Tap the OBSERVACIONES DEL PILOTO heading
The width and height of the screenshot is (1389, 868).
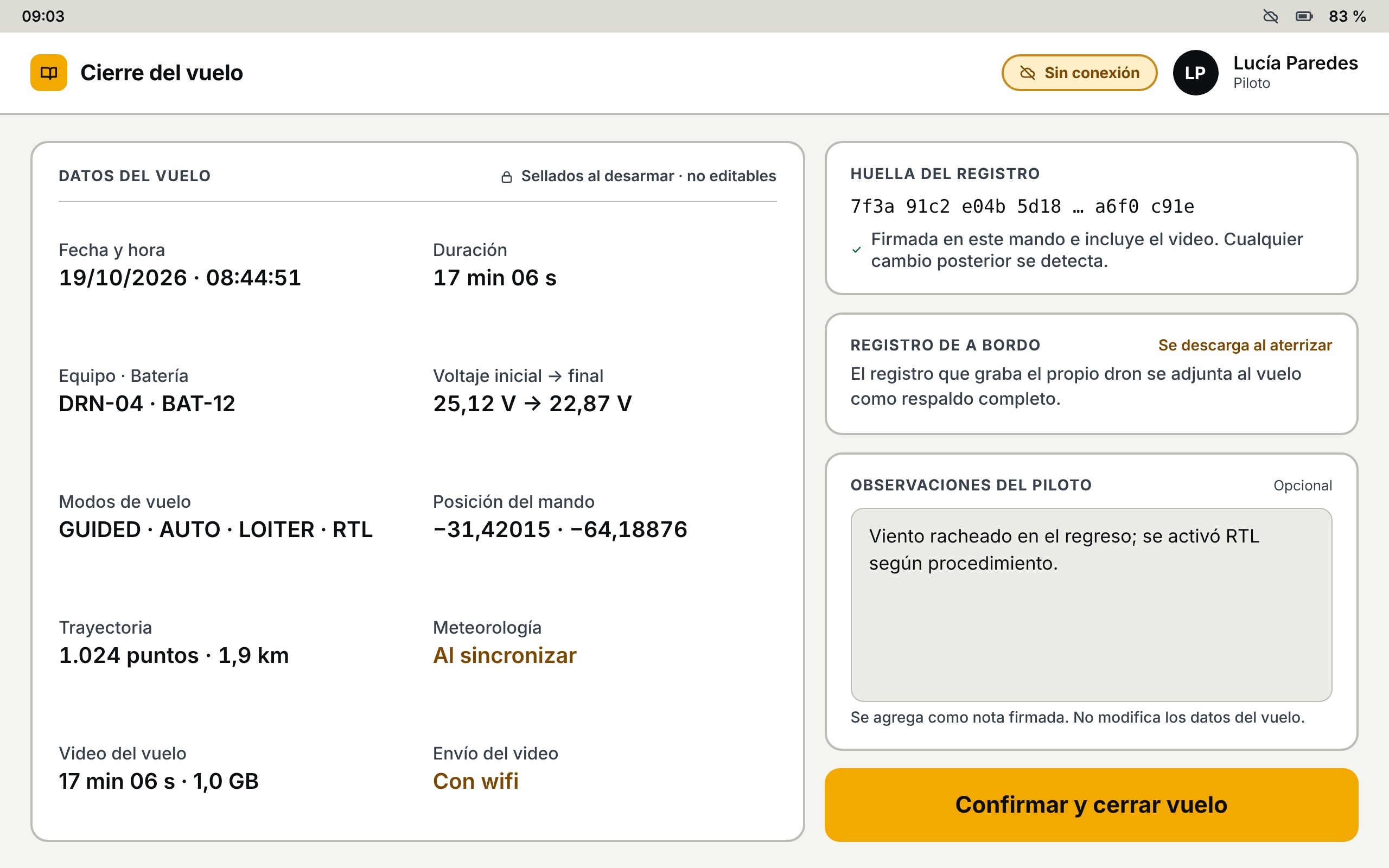pyautogui.click(x=971, y=485)
